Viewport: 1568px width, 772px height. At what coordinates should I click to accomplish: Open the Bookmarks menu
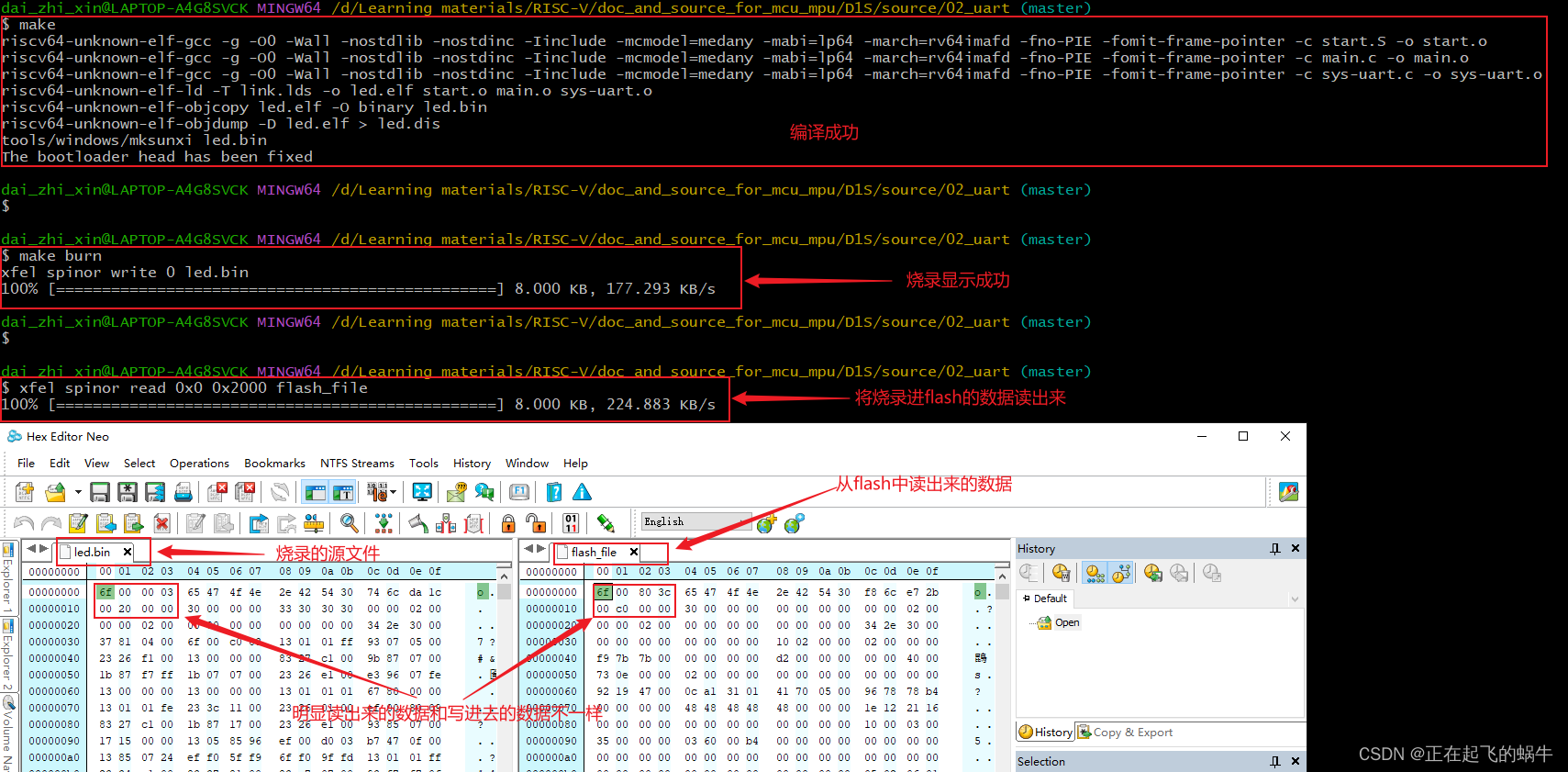coord(274,464)
